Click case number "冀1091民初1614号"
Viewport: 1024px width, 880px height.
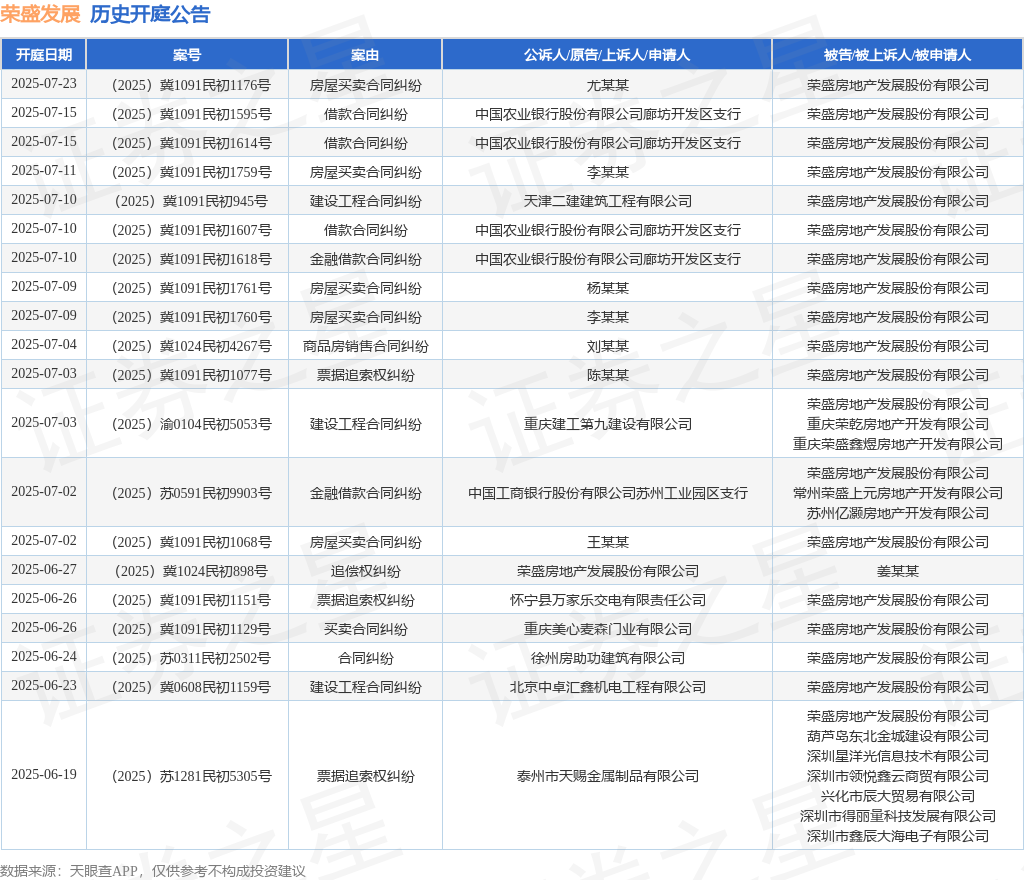216,143
